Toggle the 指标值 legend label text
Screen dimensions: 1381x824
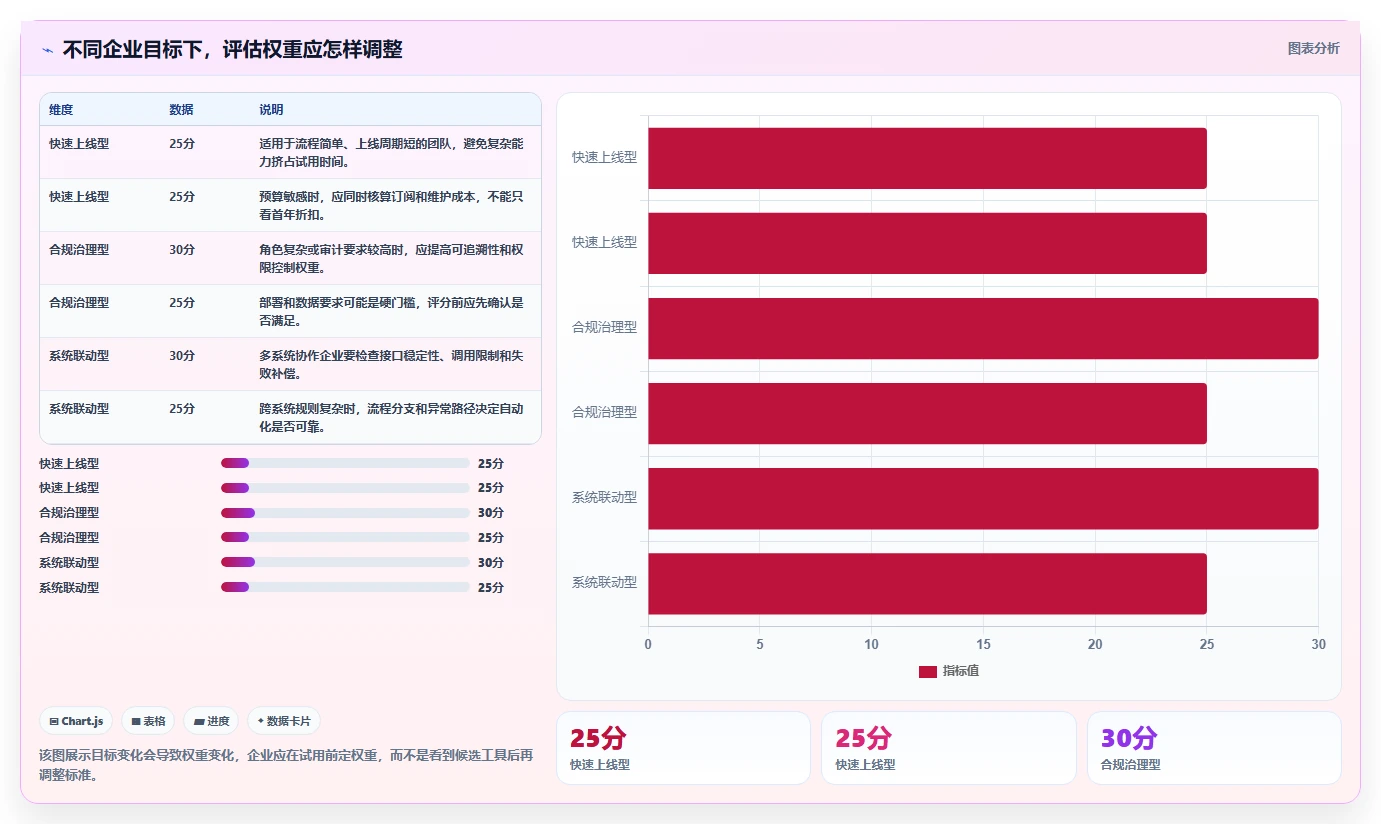coord(961,671)
